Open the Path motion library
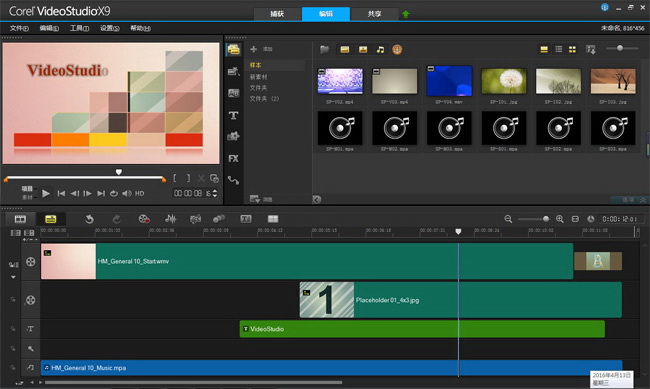Viewport: 650px width, 389px height. coord(233,180)
